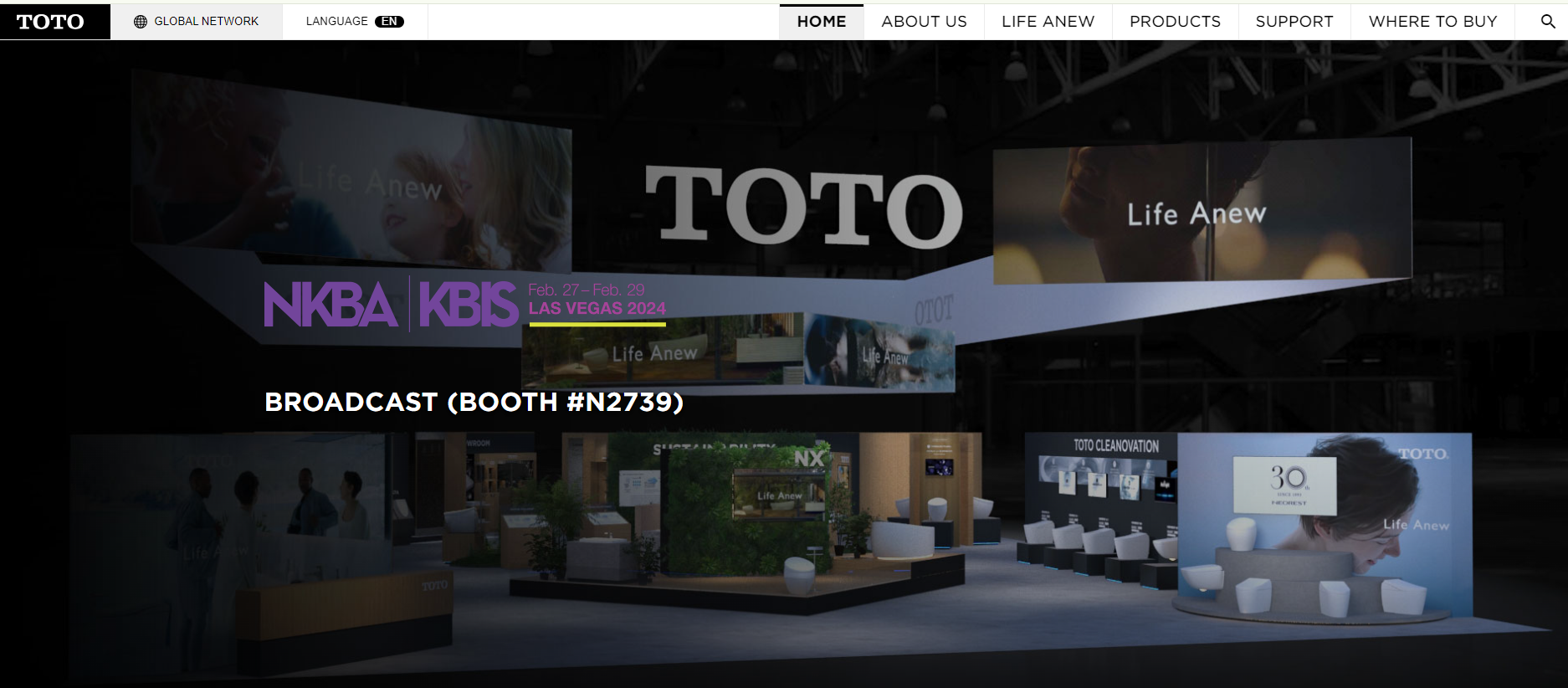Viewport: 1568px width, 688px height.
Task: Click the purple KBIS logo
Action: 468,304
